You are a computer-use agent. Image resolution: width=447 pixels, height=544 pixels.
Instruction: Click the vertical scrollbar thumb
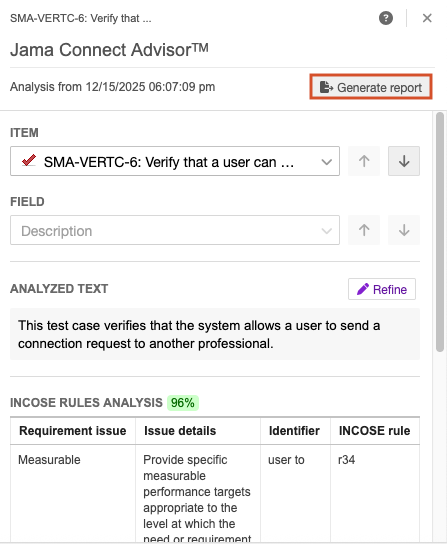coord(440,232)
